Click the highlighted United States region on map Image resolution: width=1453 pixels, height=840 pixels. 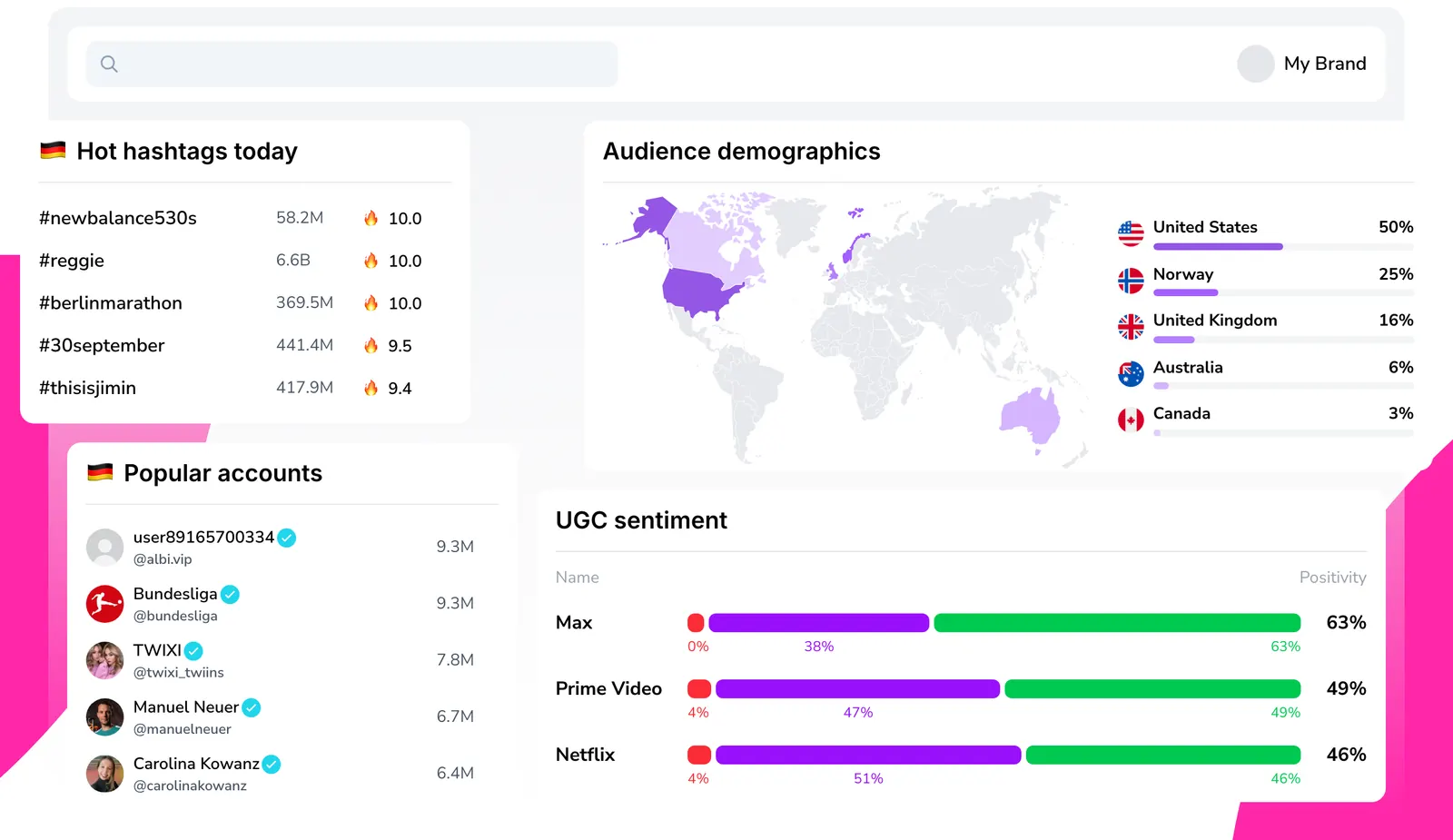[x=701, y=292]
